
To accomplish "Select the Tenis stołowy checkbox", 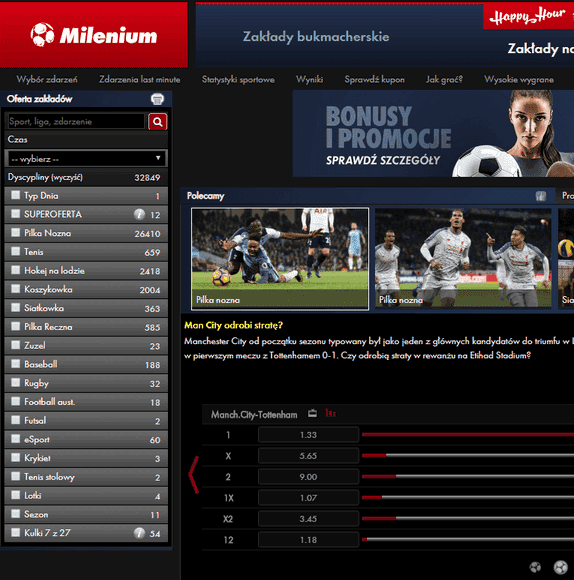I will click(x=16, y=476).
